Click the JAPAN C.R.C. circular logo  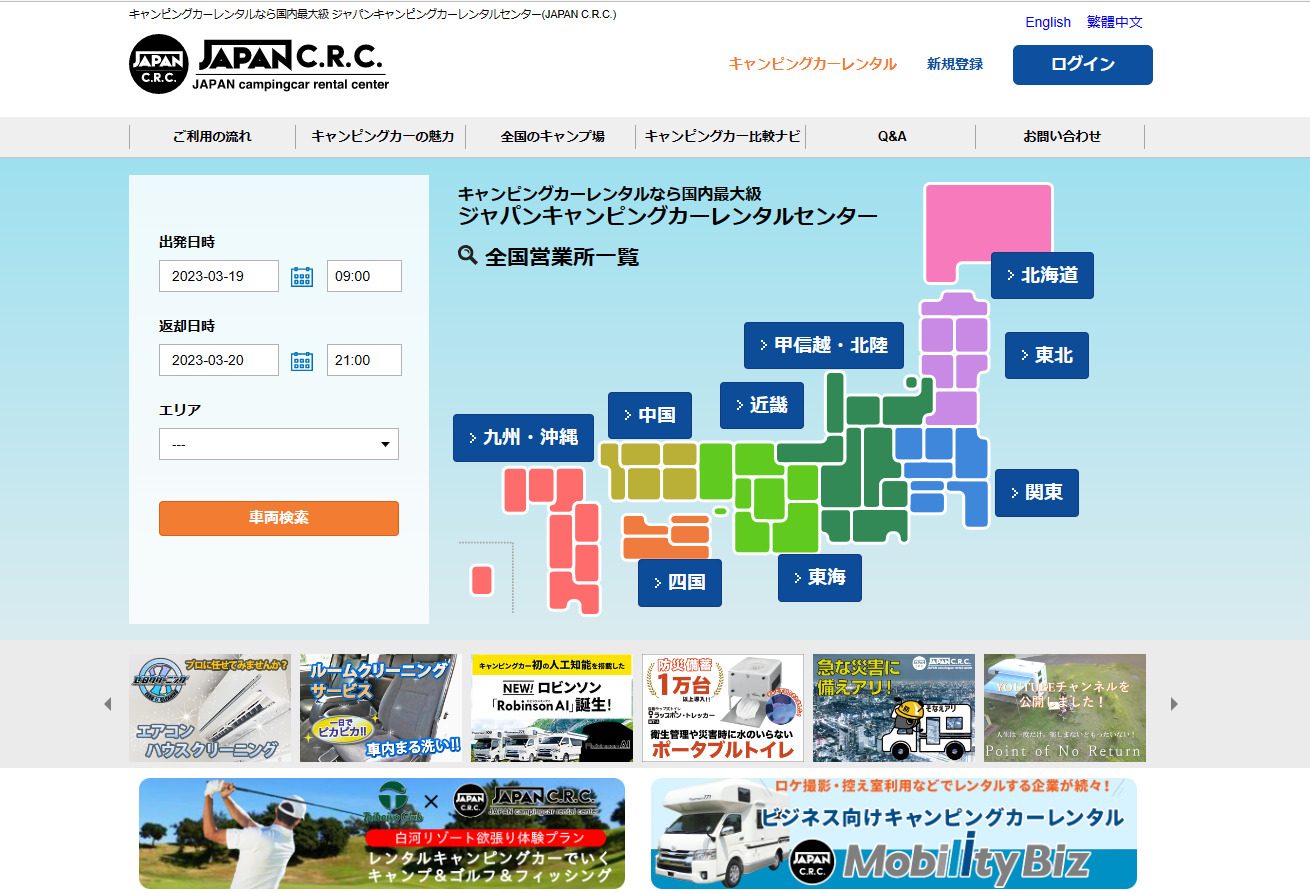point(159,64)
